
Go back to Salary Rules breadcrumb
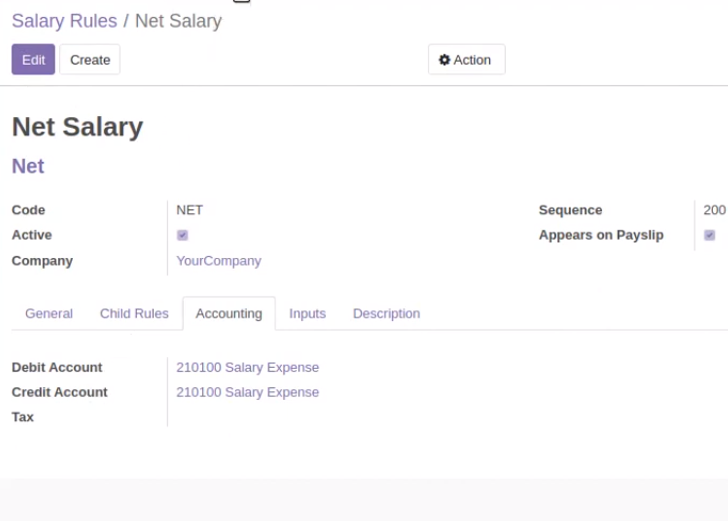tap(65, 21)
